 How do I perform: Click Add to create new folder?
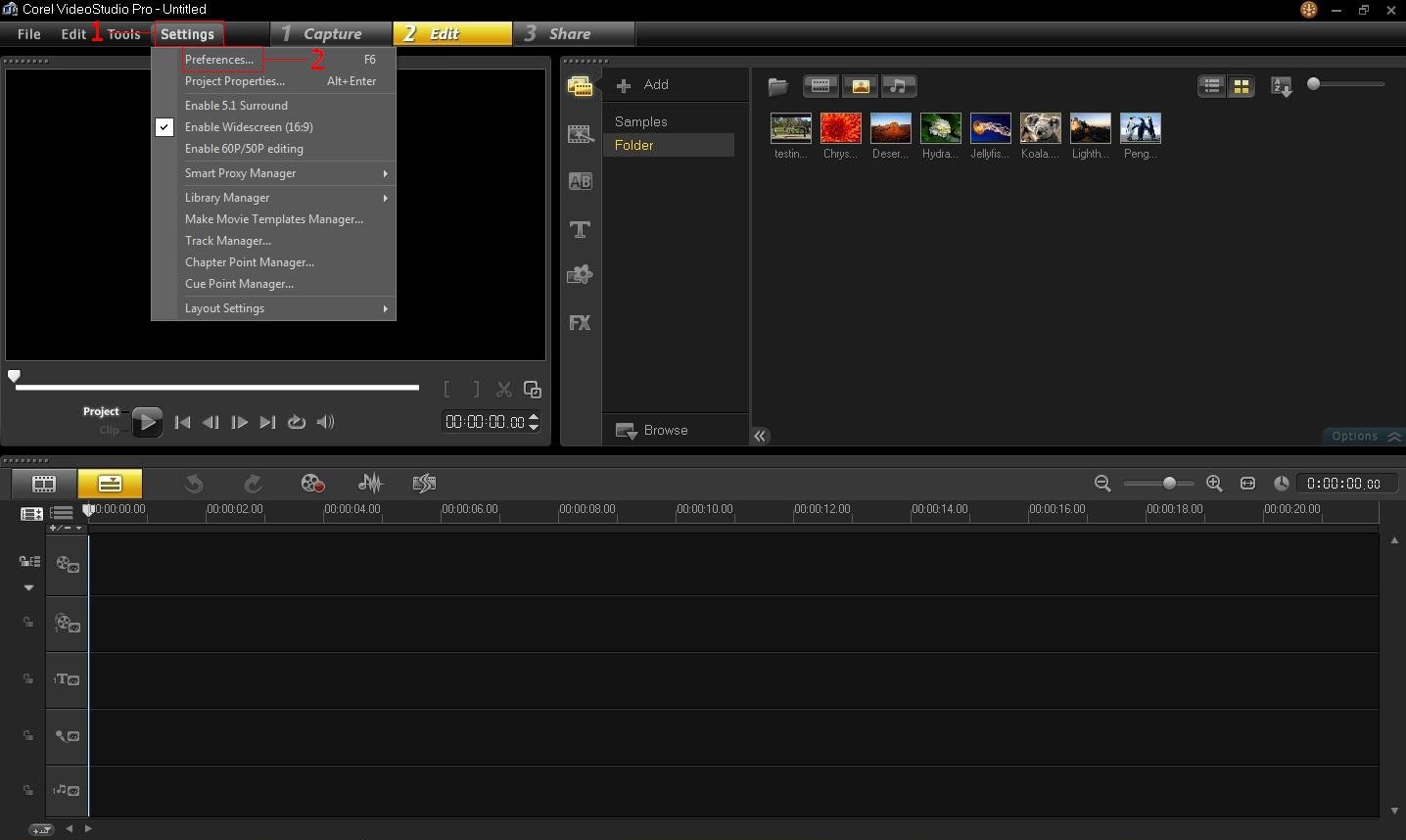pos(642,85)
